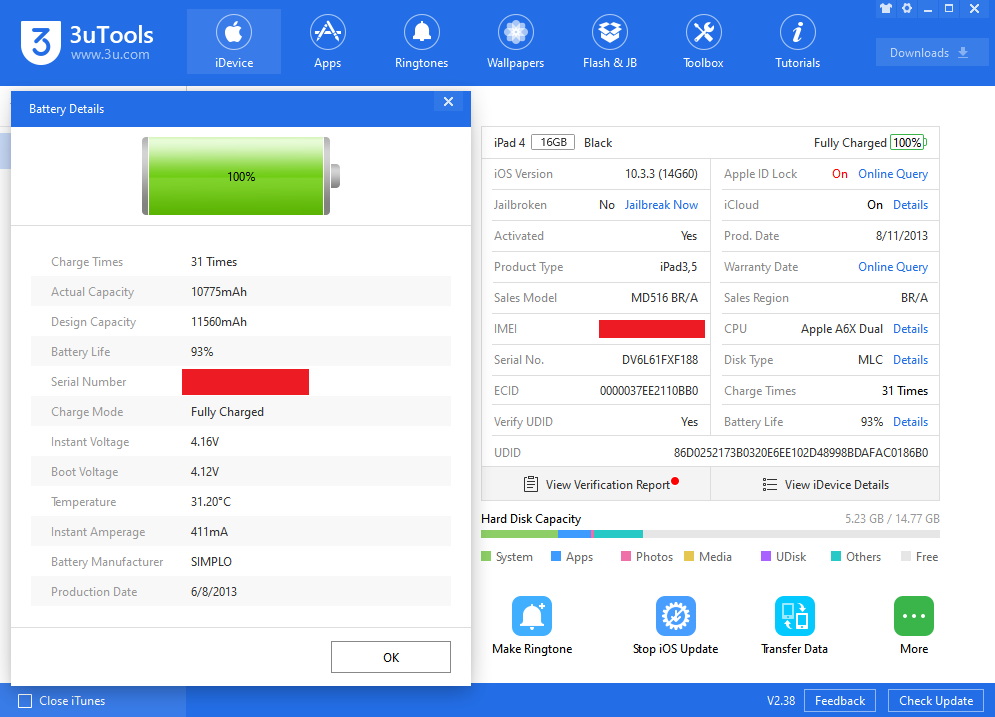The image size is (995, 717).
Task: Open CPU Details link
Action: pyautogui.click(x=911, y=329)
